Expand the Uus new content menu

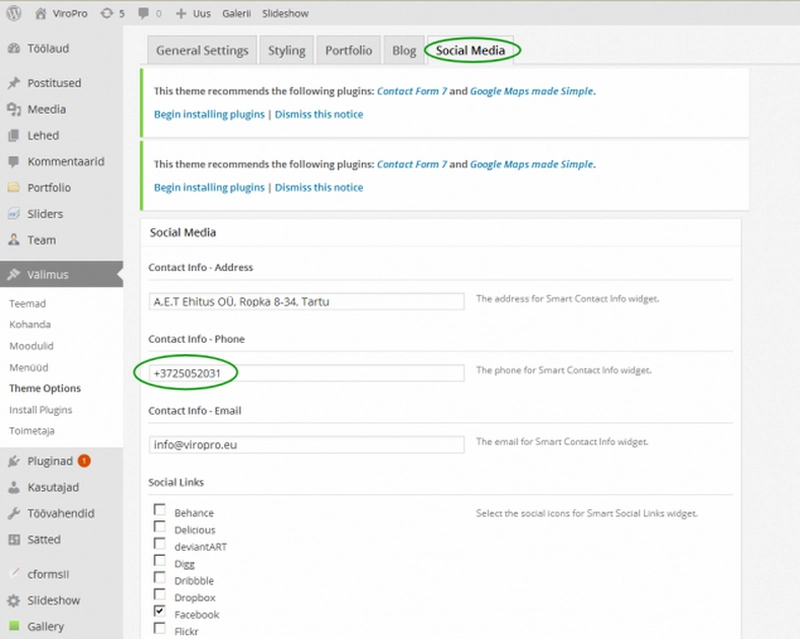coord(195,14)
